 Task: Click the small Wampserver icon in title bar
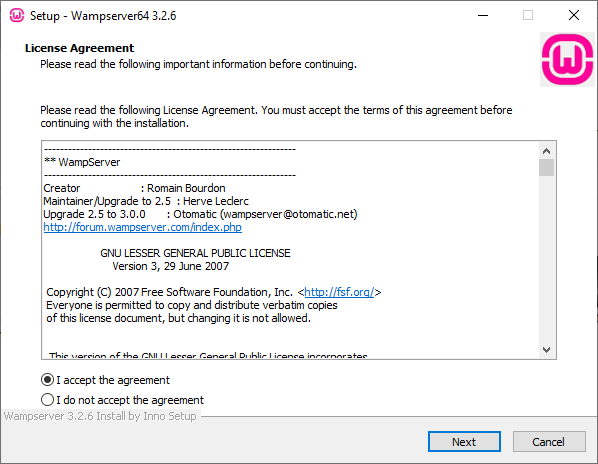coord(17,15)
